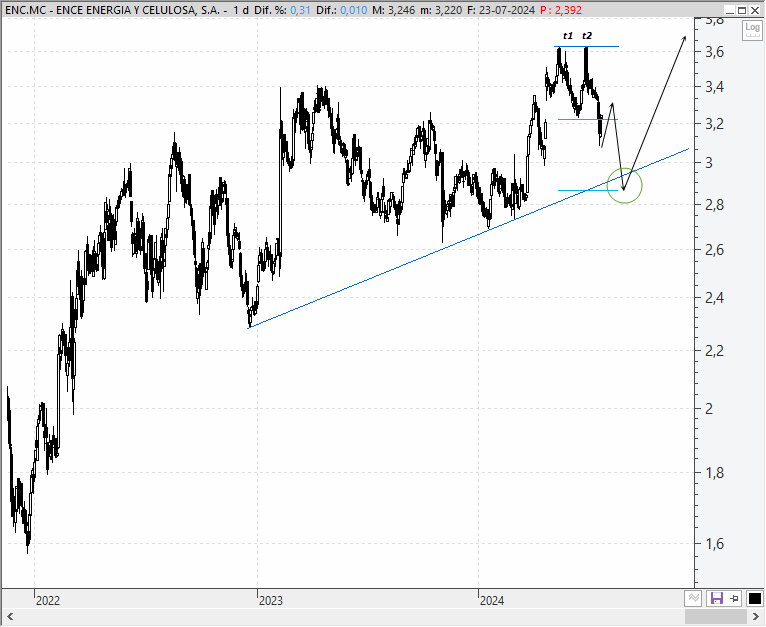Click the 2023 time axis label
This screenshot has width=766, height=627.
pyautogui.click(x=271, y=601)
